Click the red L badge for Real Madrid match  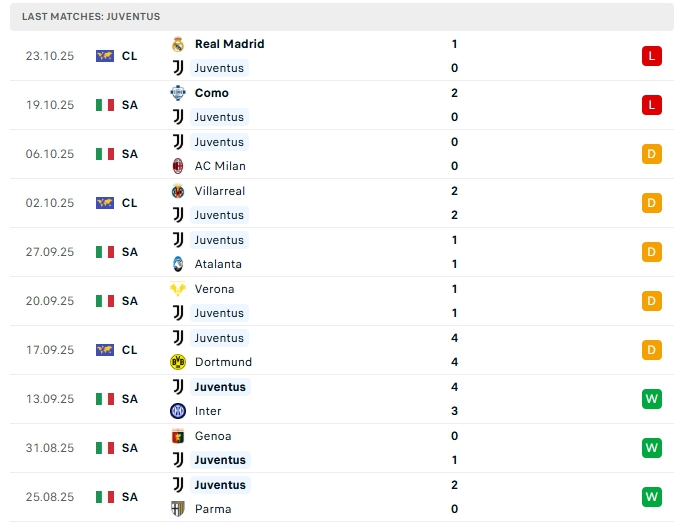point(652,56)
